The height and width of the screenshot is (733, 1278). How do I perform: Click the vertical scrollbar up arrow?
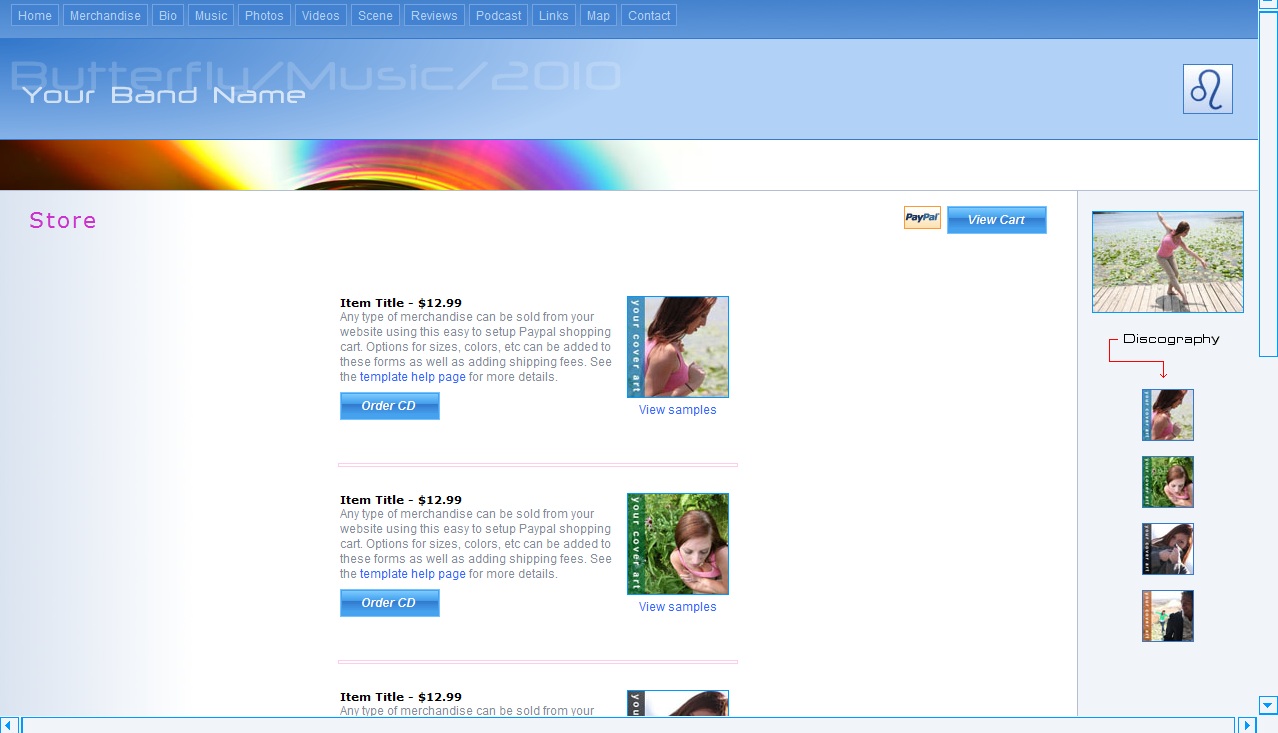click(x=1268, y=4)
